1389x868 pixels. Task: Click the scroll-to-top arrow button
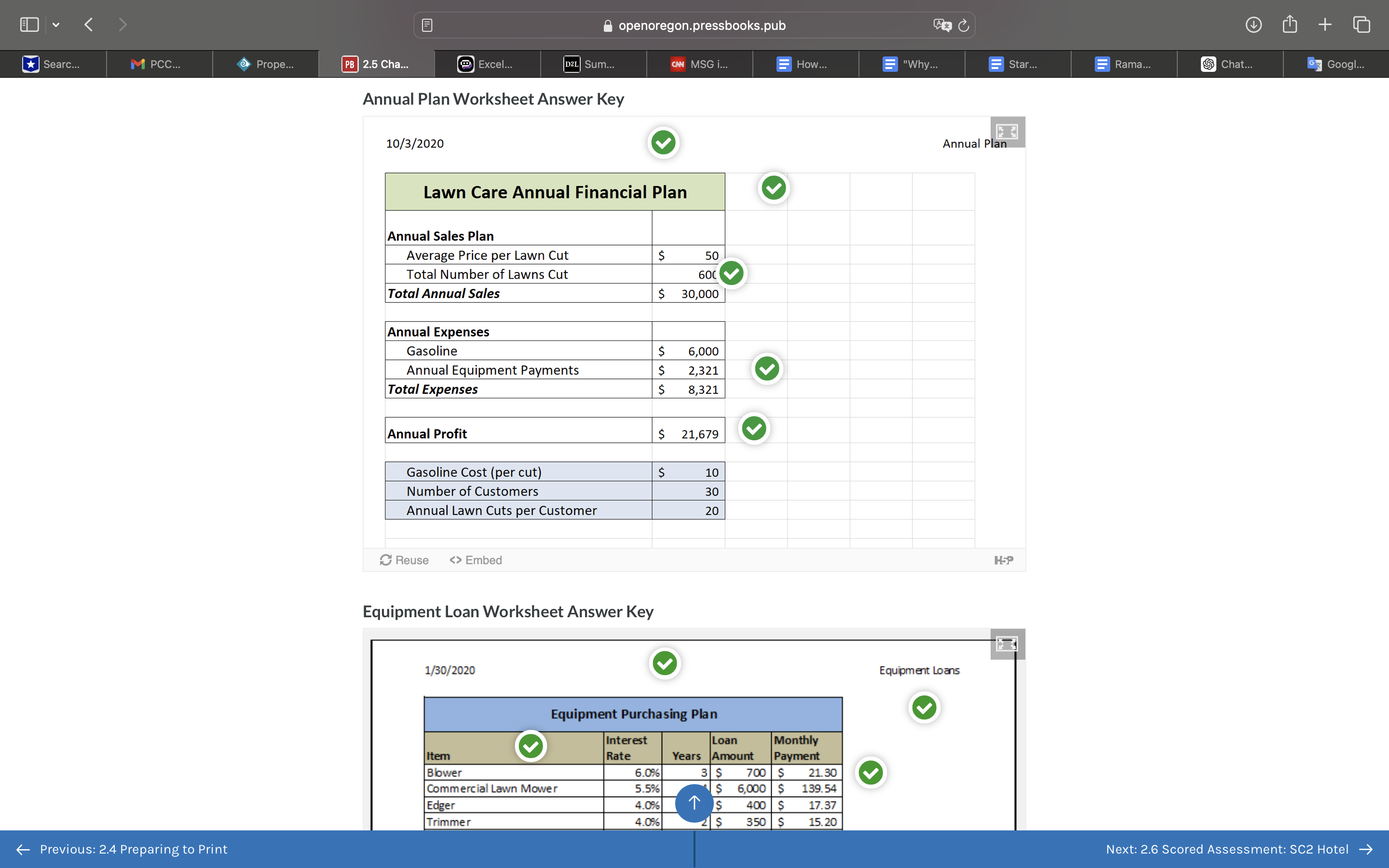[694, 803]
